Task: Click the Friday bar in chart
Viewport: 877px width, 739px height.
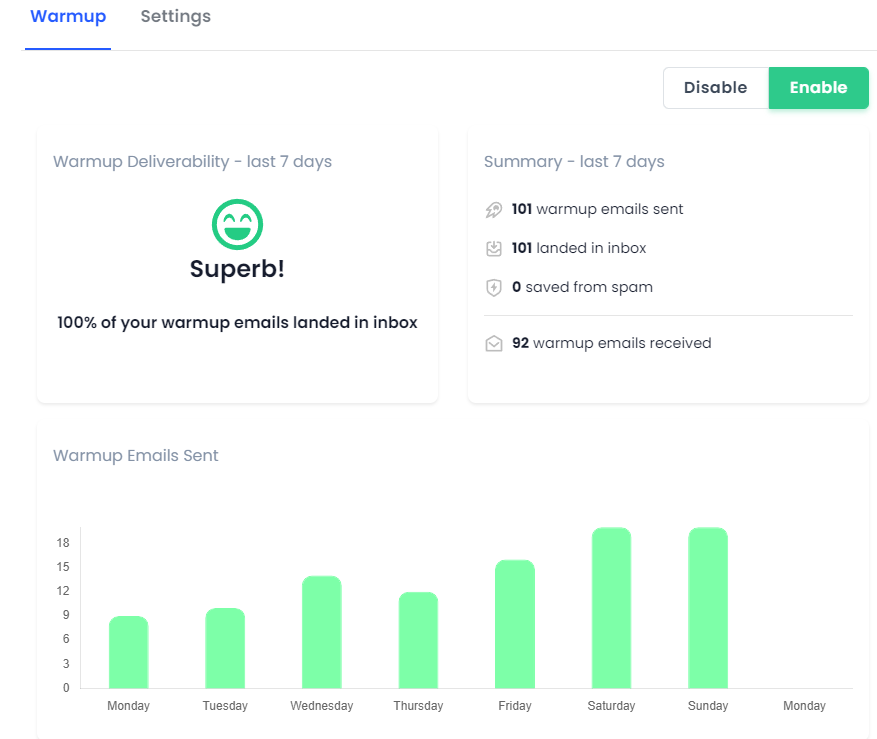Action: [515, 624]
